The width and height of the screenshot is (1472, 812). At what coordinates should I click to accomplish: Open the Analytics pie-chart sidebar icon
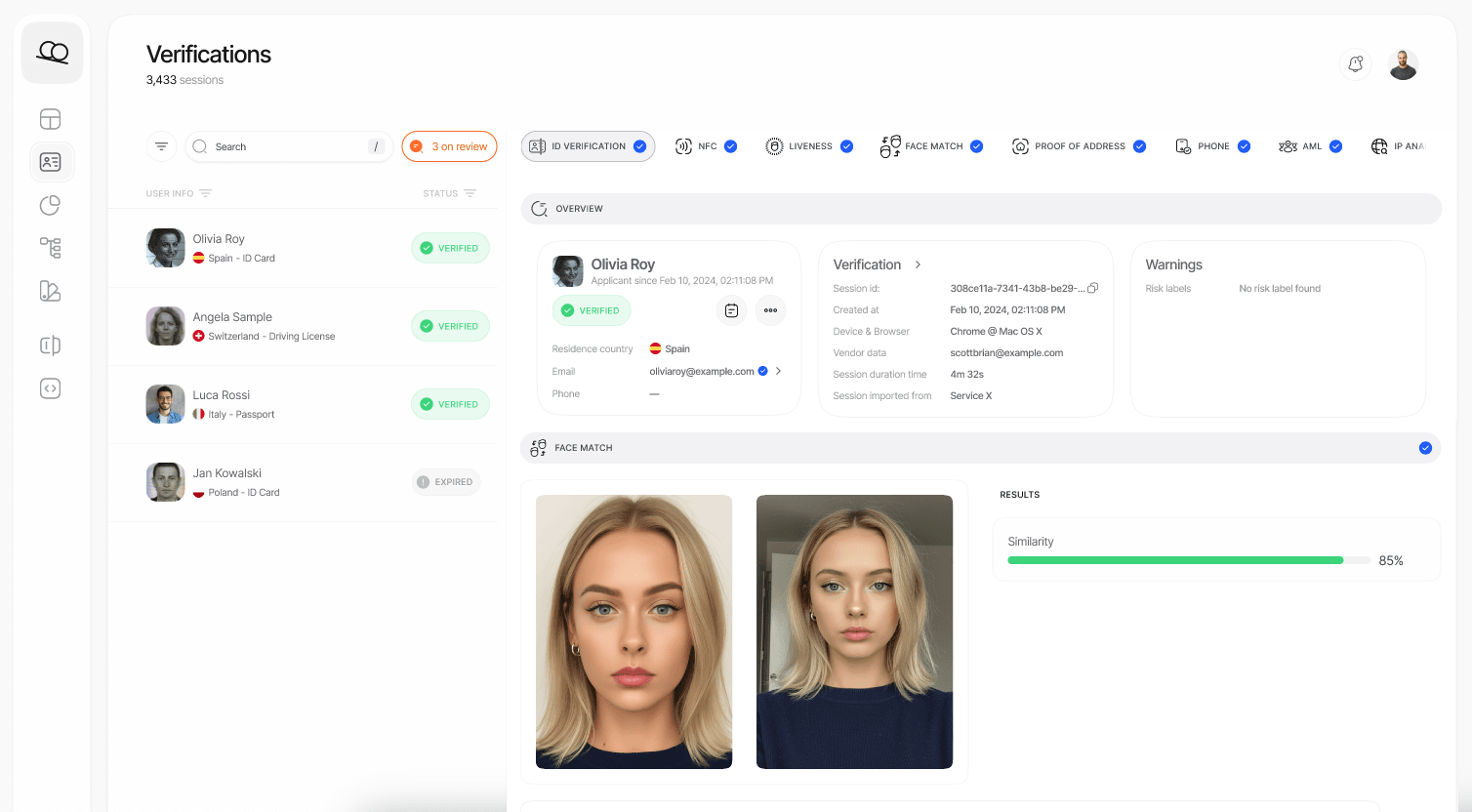pyautogui.click(x=50, y=205)
